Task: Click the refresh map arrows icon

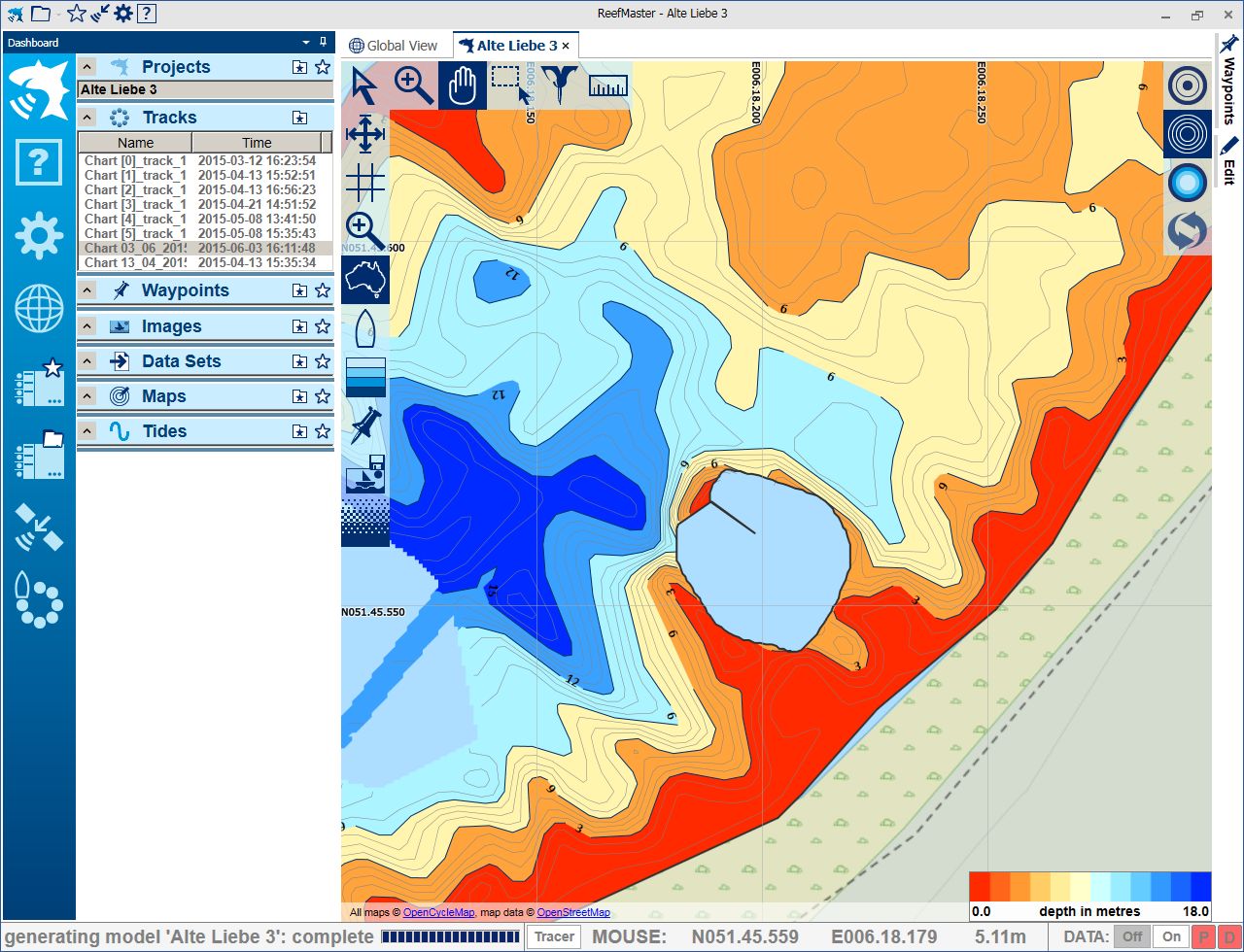Action: pyautogui.click(x=1188, y=231)
